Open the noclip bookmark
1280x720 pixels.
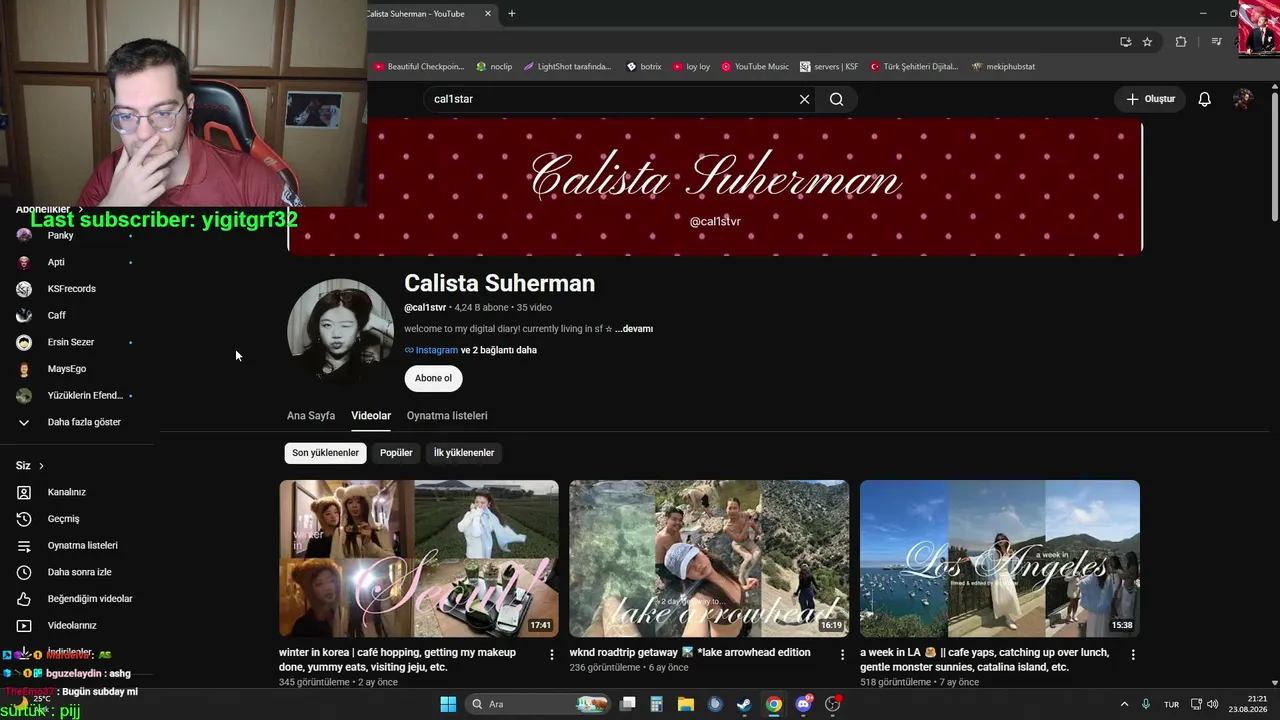[494, 67]
